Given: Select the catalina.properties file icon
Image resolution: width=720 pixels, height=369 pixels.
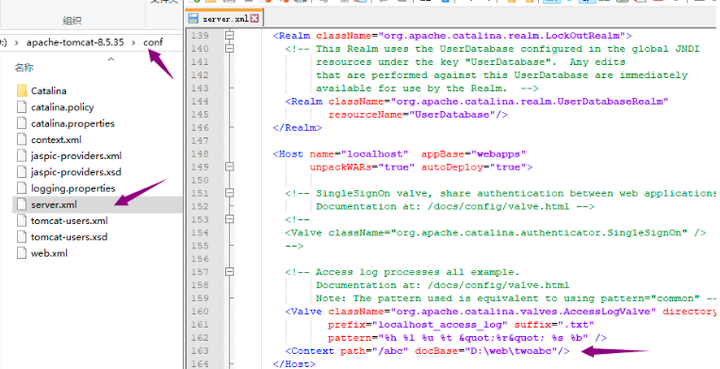Looking at the screenshot, I should coord(22,123).
